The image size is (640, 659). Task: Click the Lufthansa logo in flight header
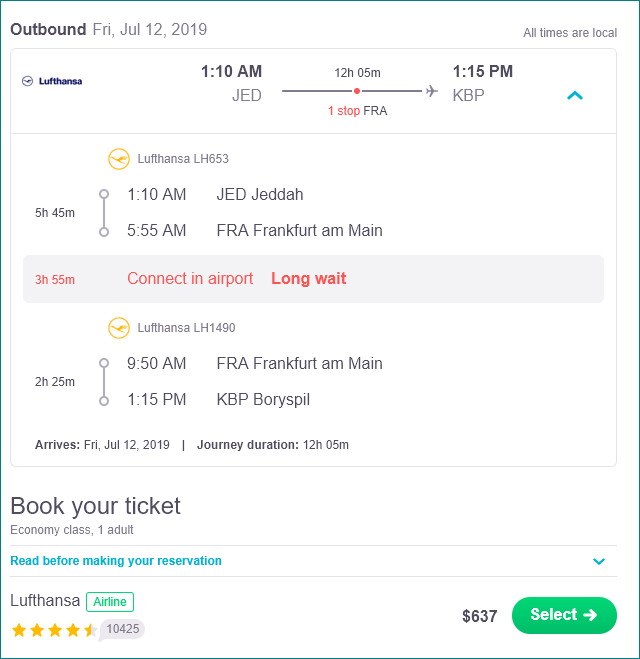[52, 81]
